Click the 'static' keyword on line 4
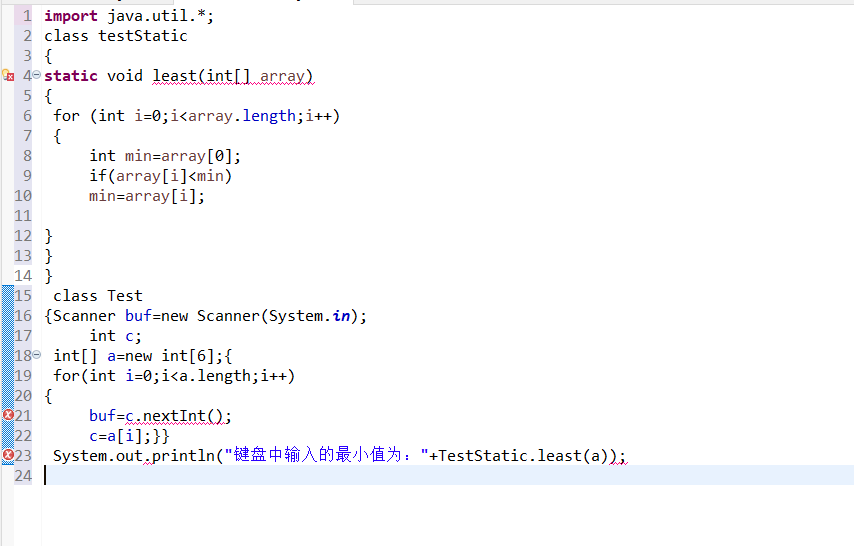This screenshot has width=854, height=546. 71,76
